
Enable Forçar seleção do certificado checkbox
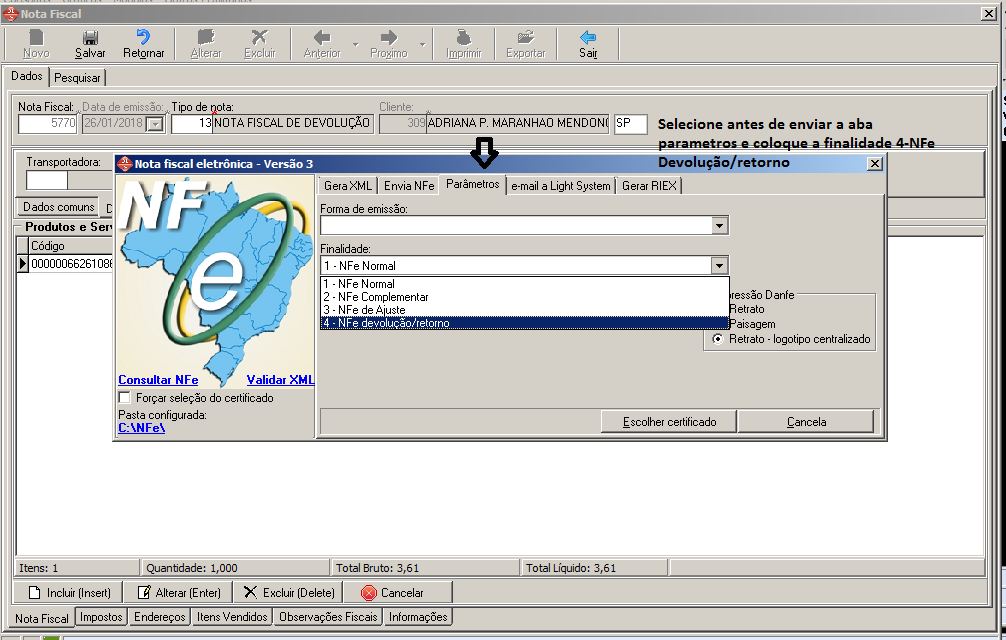[124, 398]
